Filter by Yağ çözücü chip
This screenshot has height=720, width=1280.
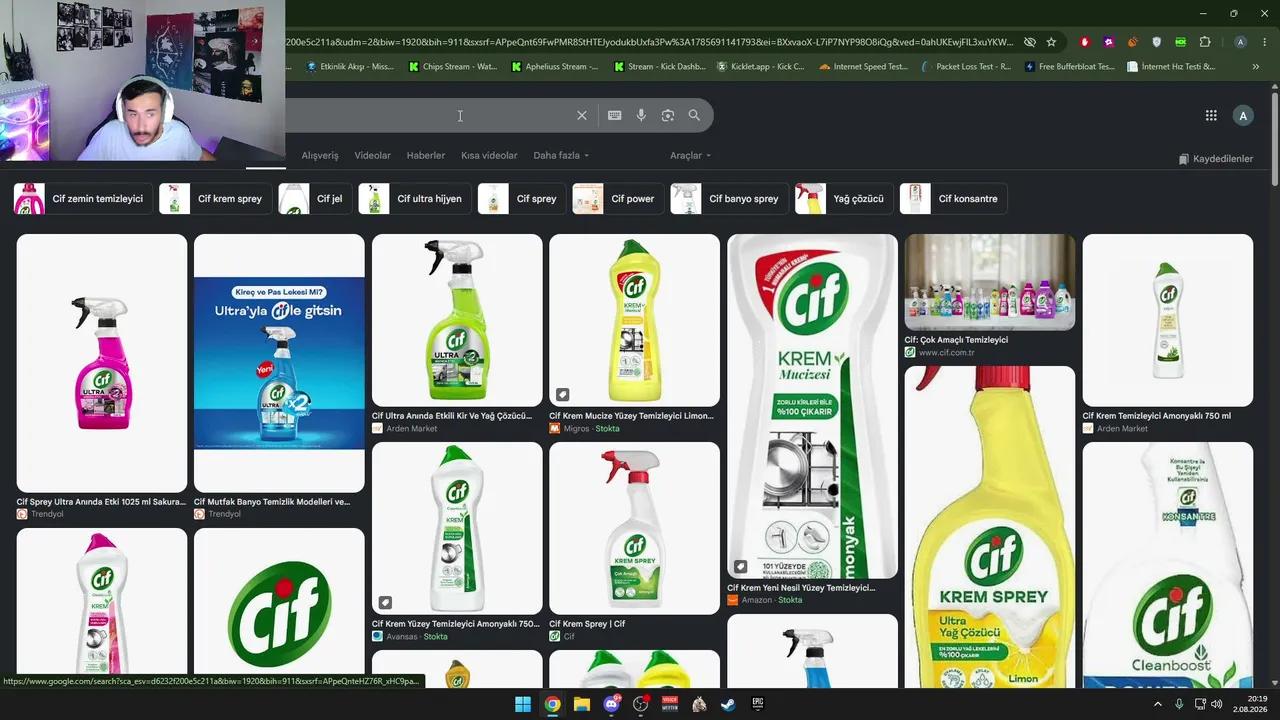844,198
